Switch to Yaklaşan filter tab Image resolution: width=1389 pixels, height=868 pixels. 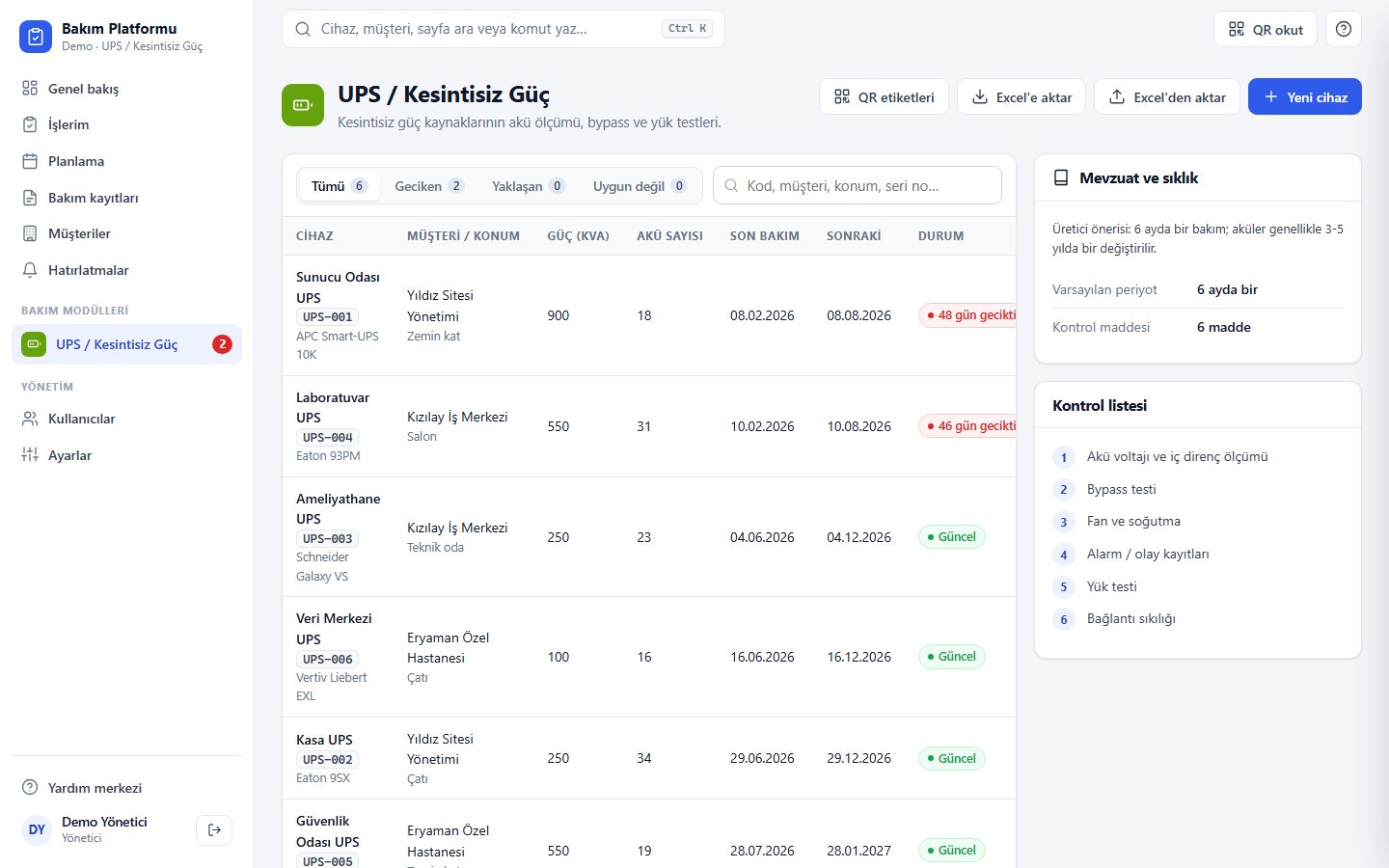[529, 186]
